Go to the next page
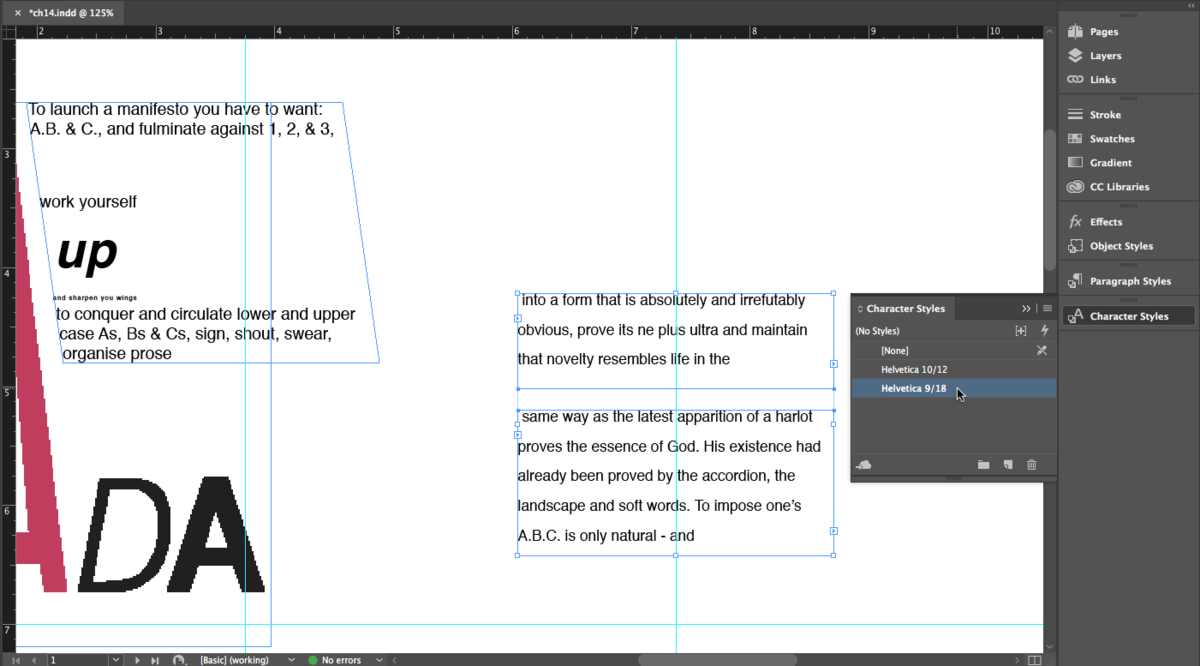 click(138, 660)
